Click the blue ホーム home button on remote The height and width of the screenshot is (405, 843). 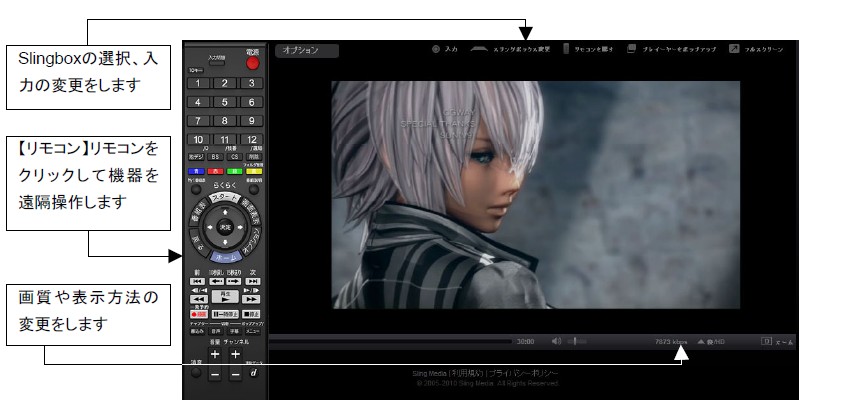coord(225,258)
